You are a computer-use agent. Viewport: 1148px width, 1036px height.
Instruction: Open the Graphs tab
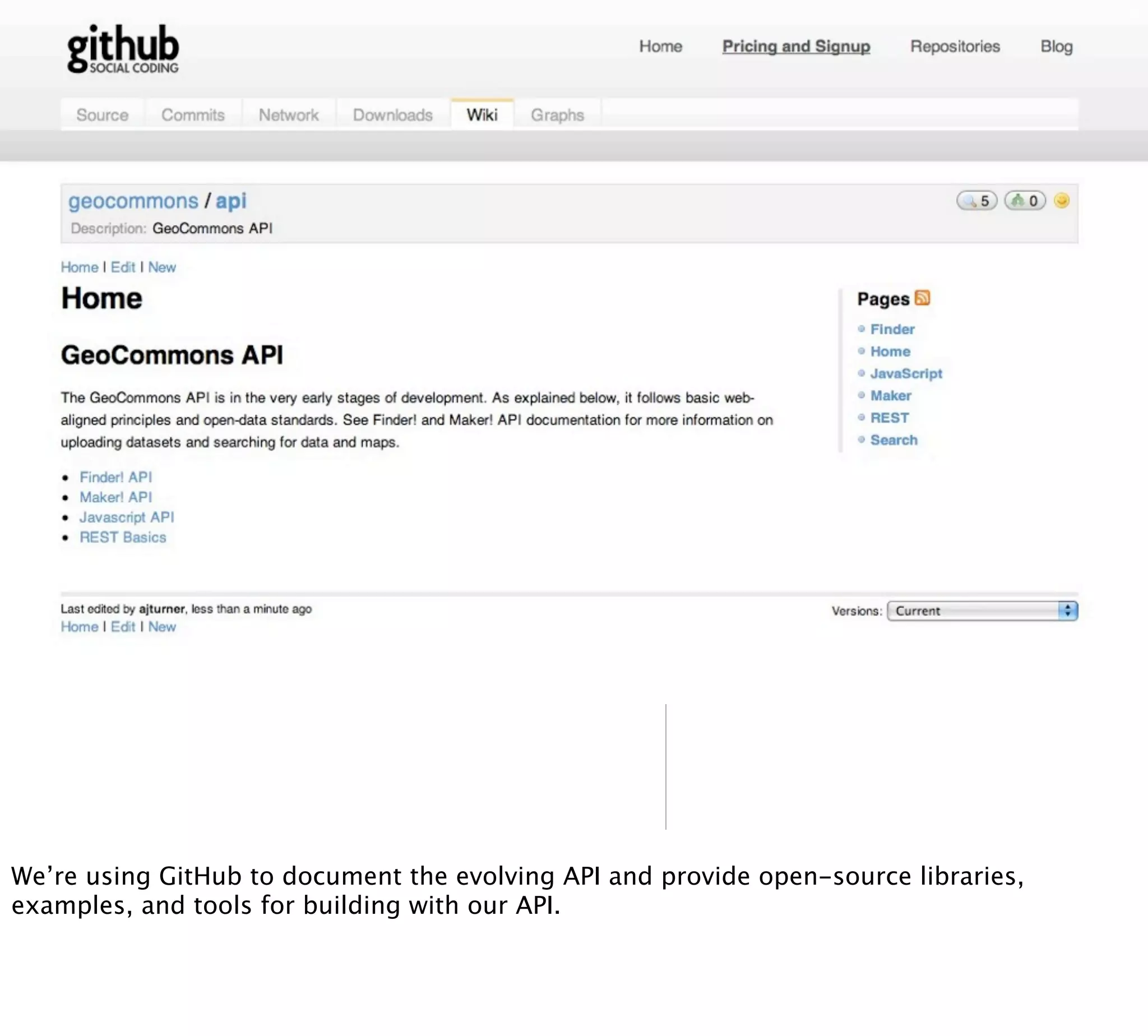tap(557, 115)
